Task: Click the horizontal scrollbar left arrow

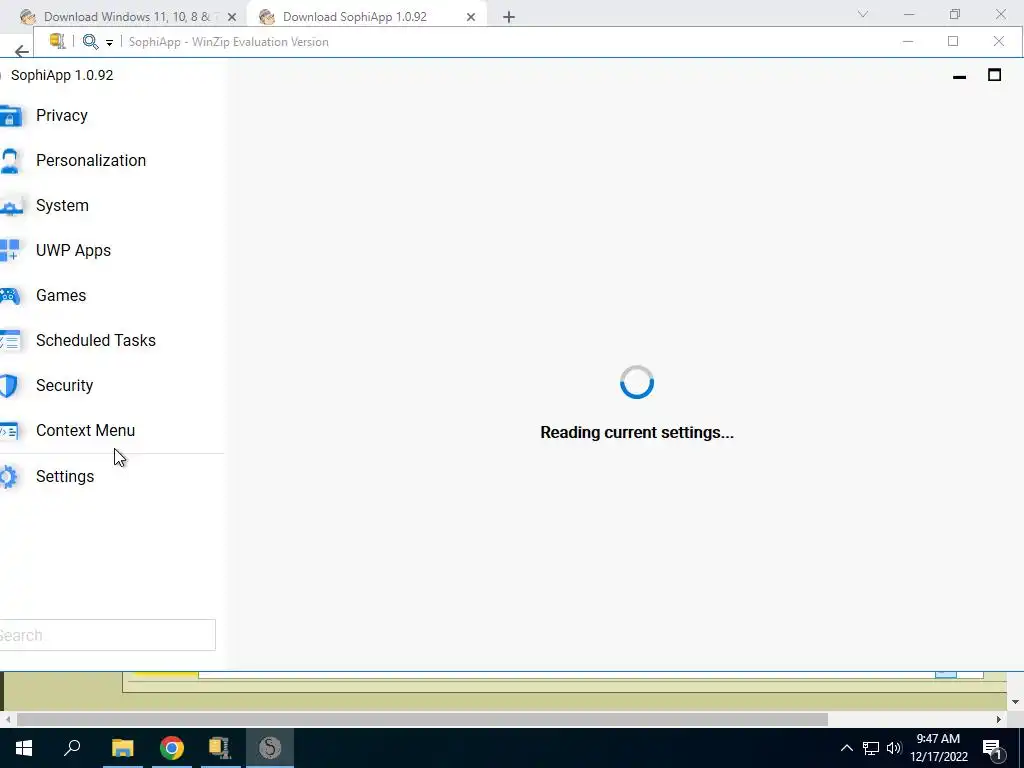Action: pos(7,720)
